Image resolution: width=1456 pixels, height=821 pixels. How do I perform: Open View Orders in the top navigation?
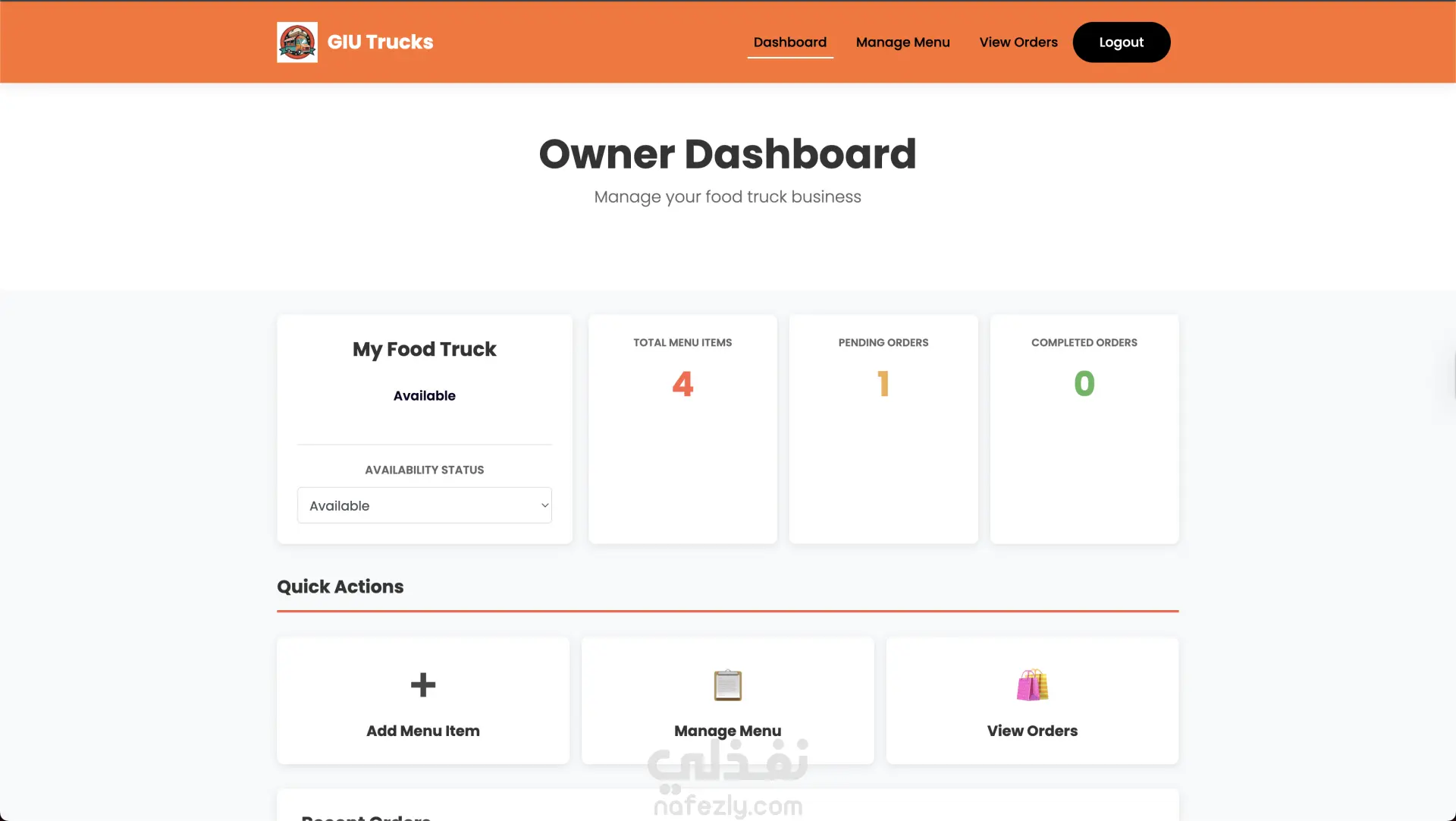click(x=1018, y=42)
